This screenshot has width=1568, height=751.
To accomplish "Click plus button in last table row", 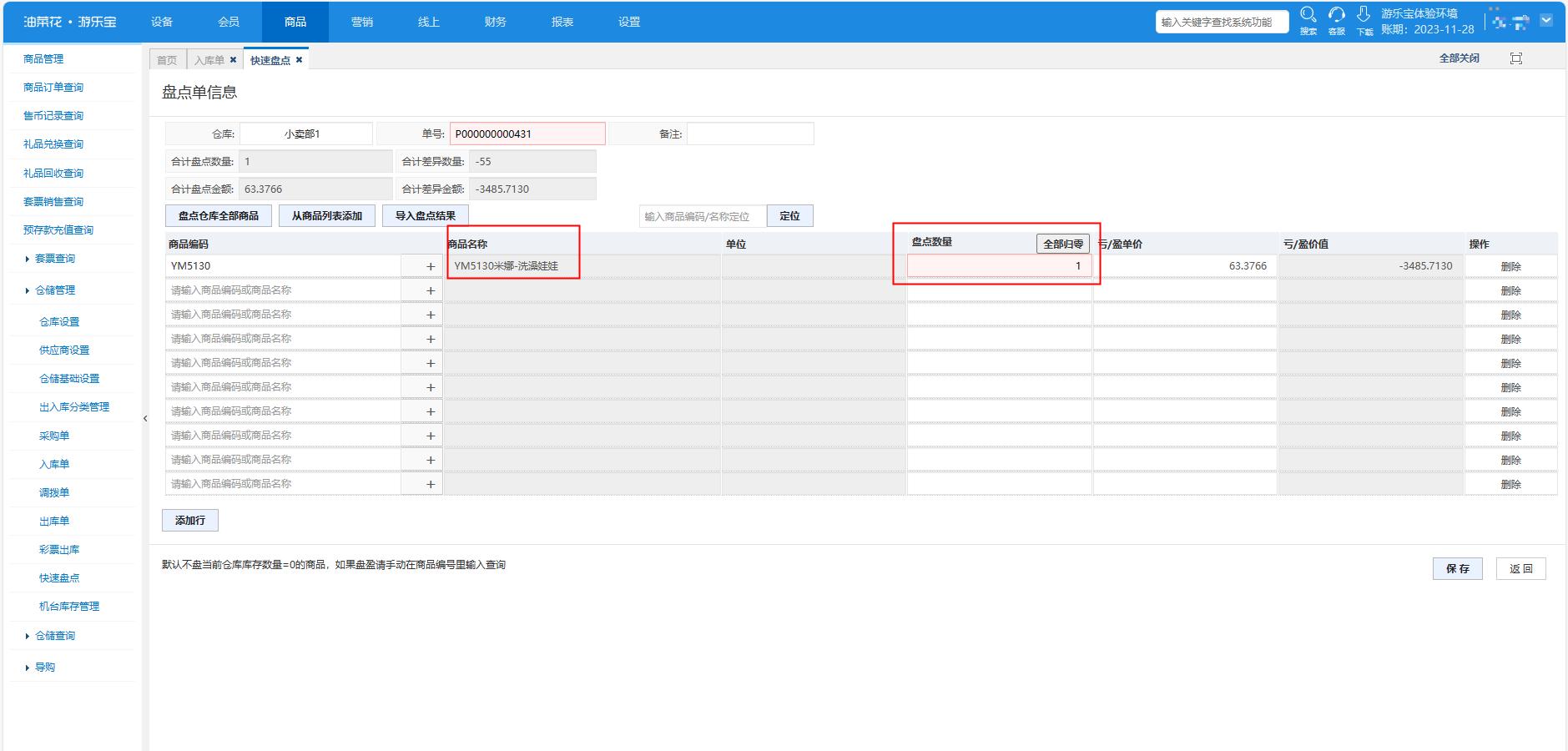I will tap(431, 484).
